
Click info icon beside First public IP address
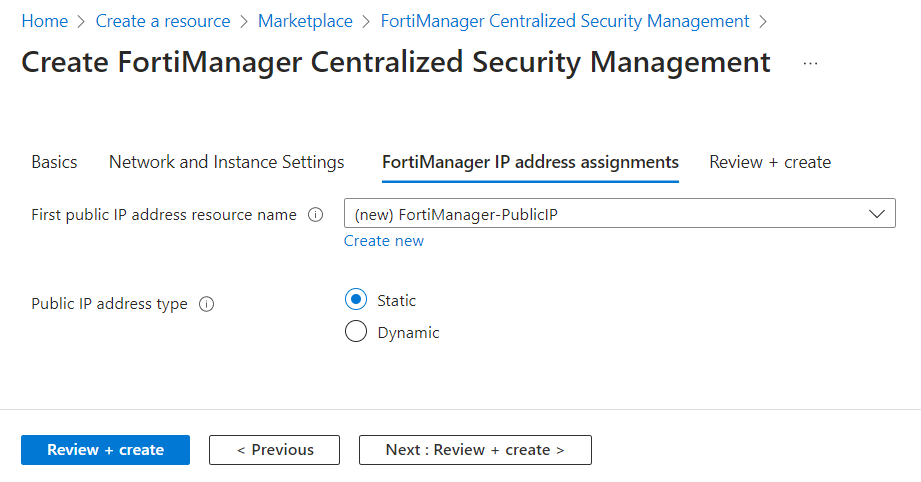tap(316, 215)
